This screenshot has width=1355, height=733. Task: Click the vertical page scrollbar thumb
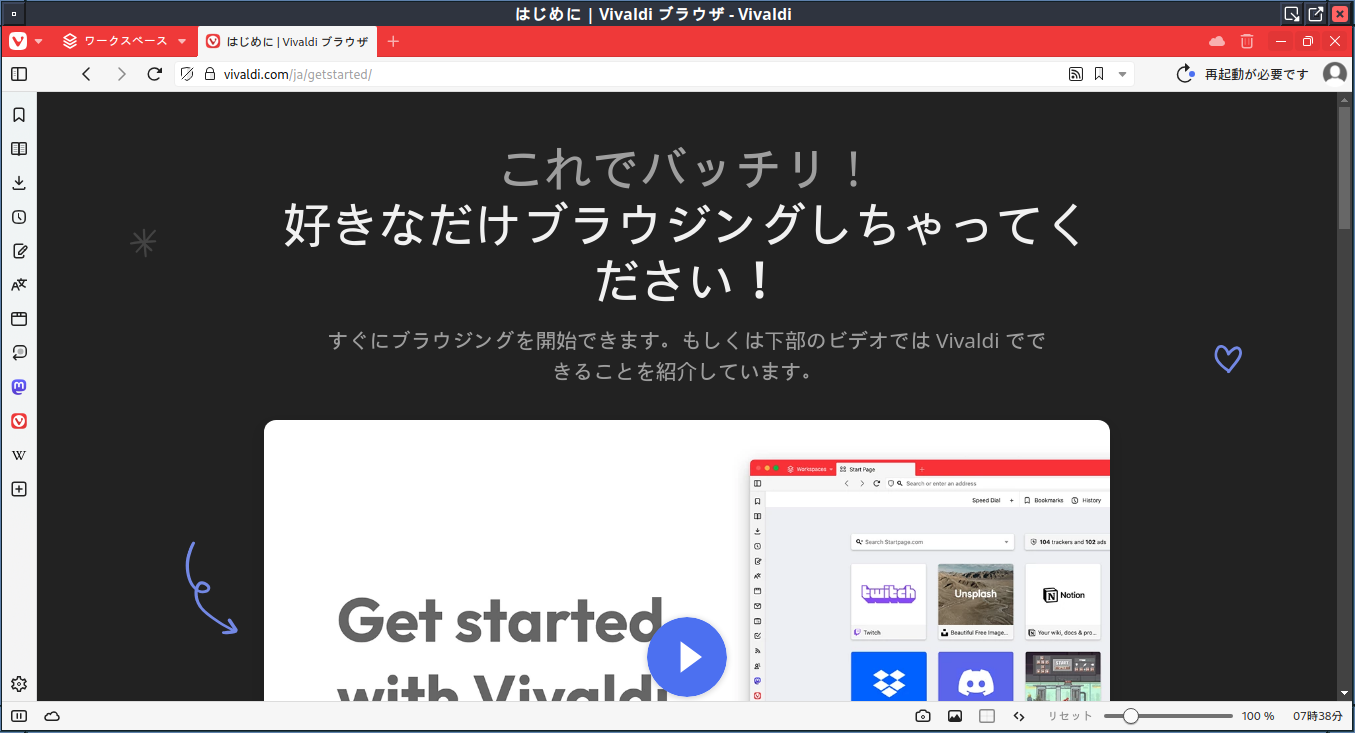[x=1345, y=167]
